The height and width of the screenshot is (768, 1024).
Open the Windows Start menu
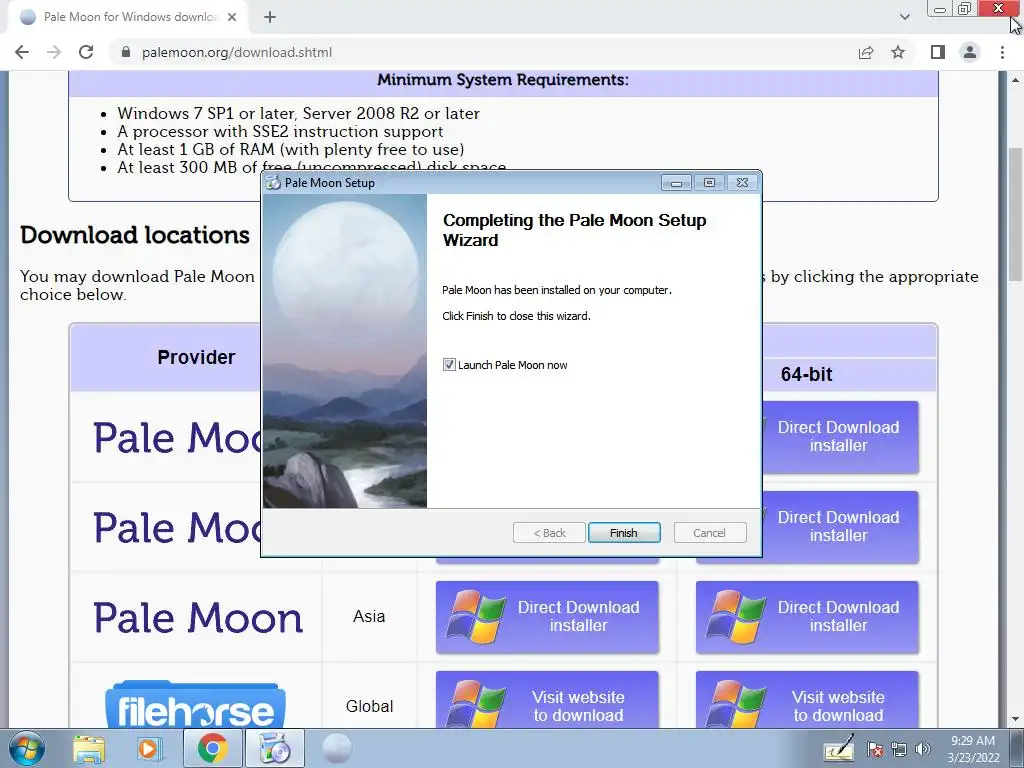click(27, 748)
